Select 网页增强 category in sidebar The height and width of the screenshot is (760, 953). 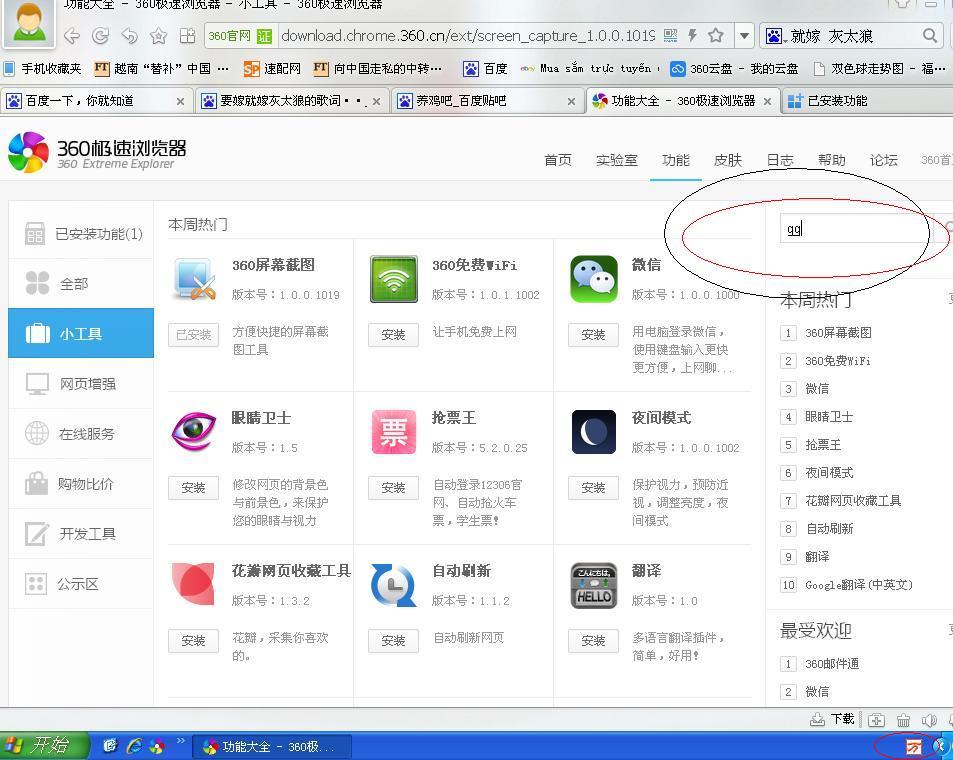[x=81, y=384]
